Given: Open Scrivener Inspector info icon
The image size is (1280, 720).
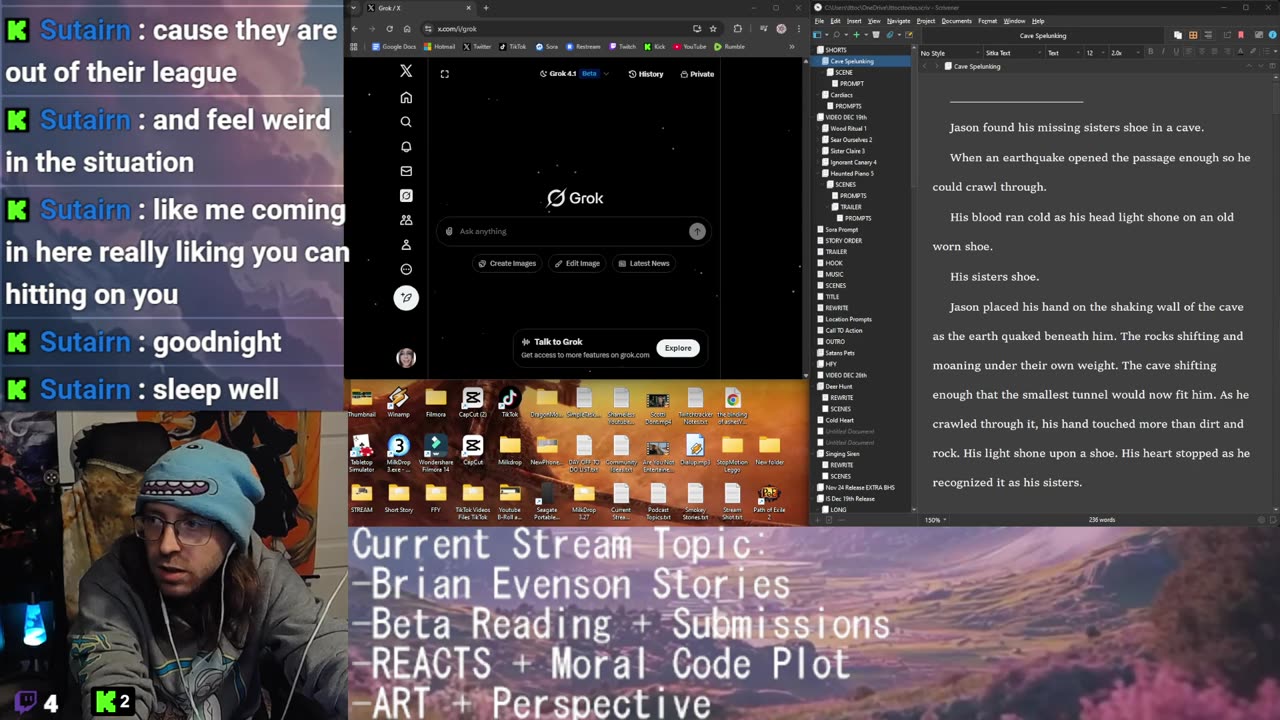Looking at the screenshot, I should 1272,35.
